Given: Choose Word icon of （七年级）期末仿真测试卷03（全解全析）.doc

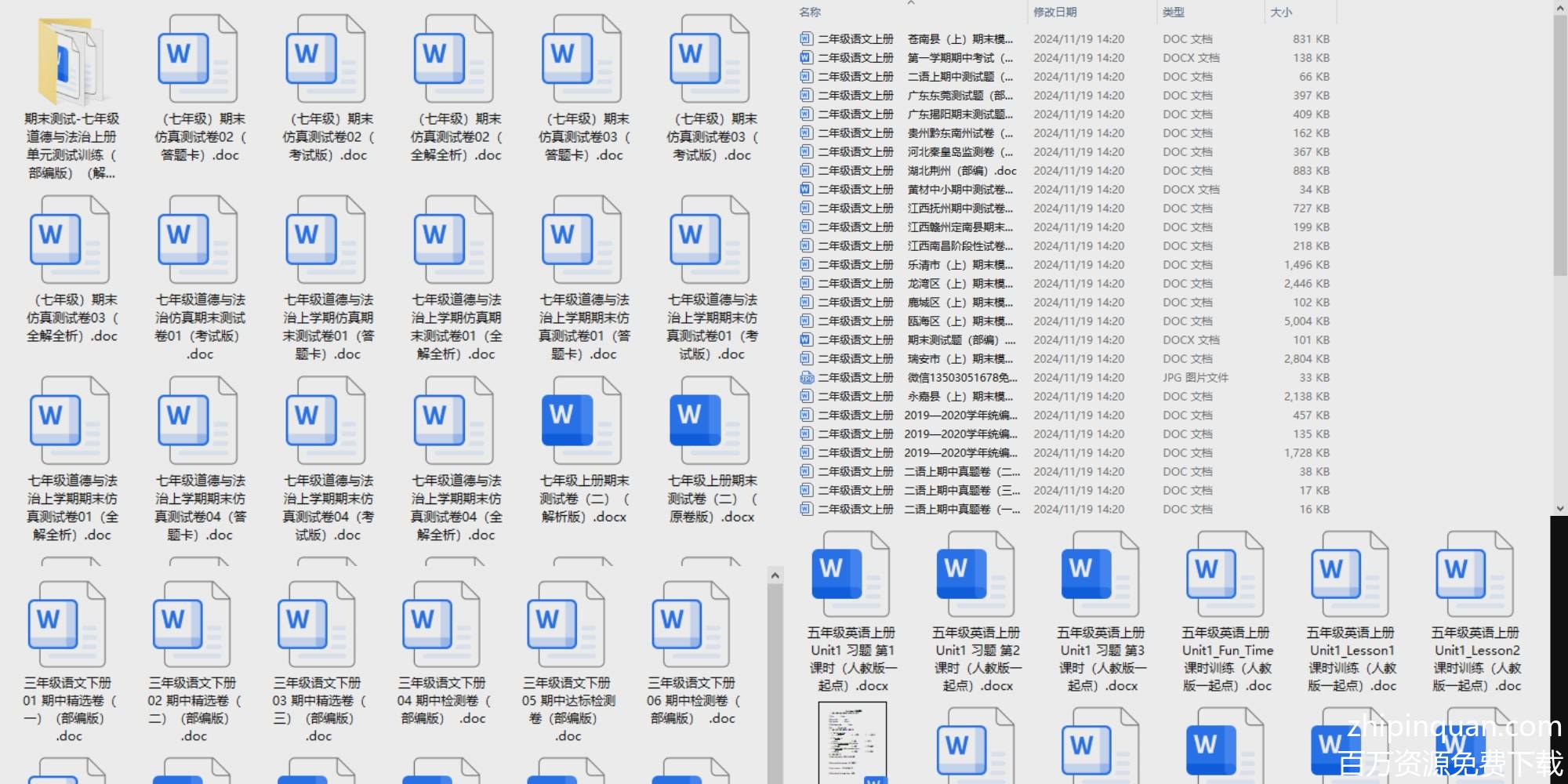Looking at the screenshot, I should [70, 240].
